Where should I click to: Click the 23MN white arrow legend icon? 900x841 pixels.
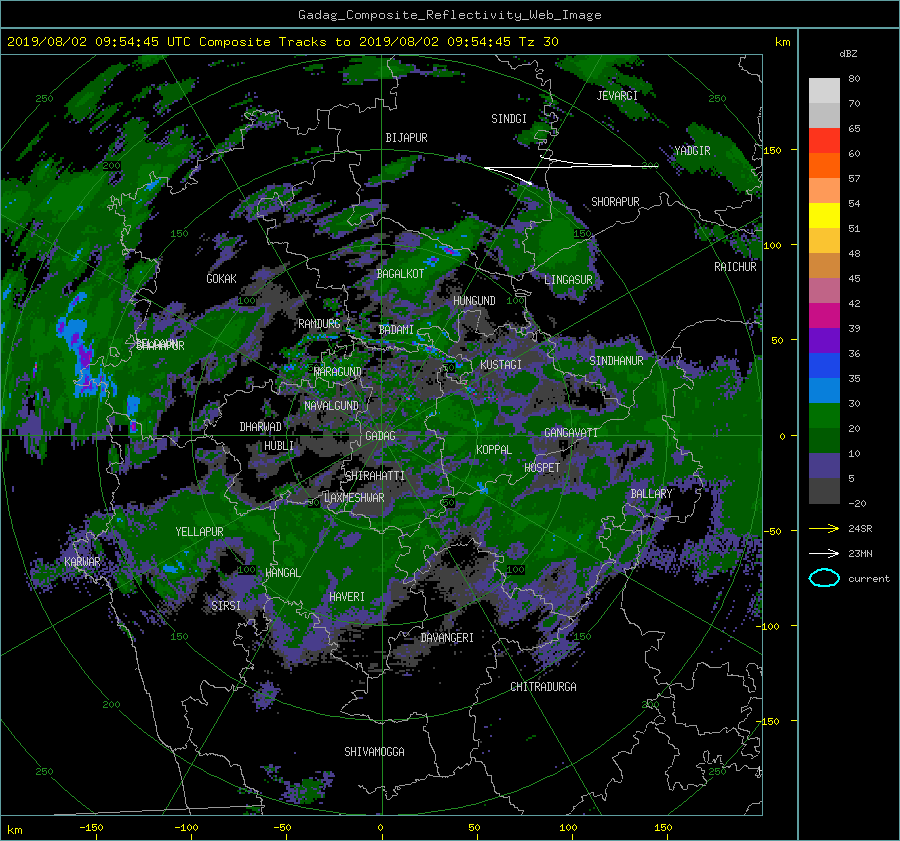[x=824, y=553]
